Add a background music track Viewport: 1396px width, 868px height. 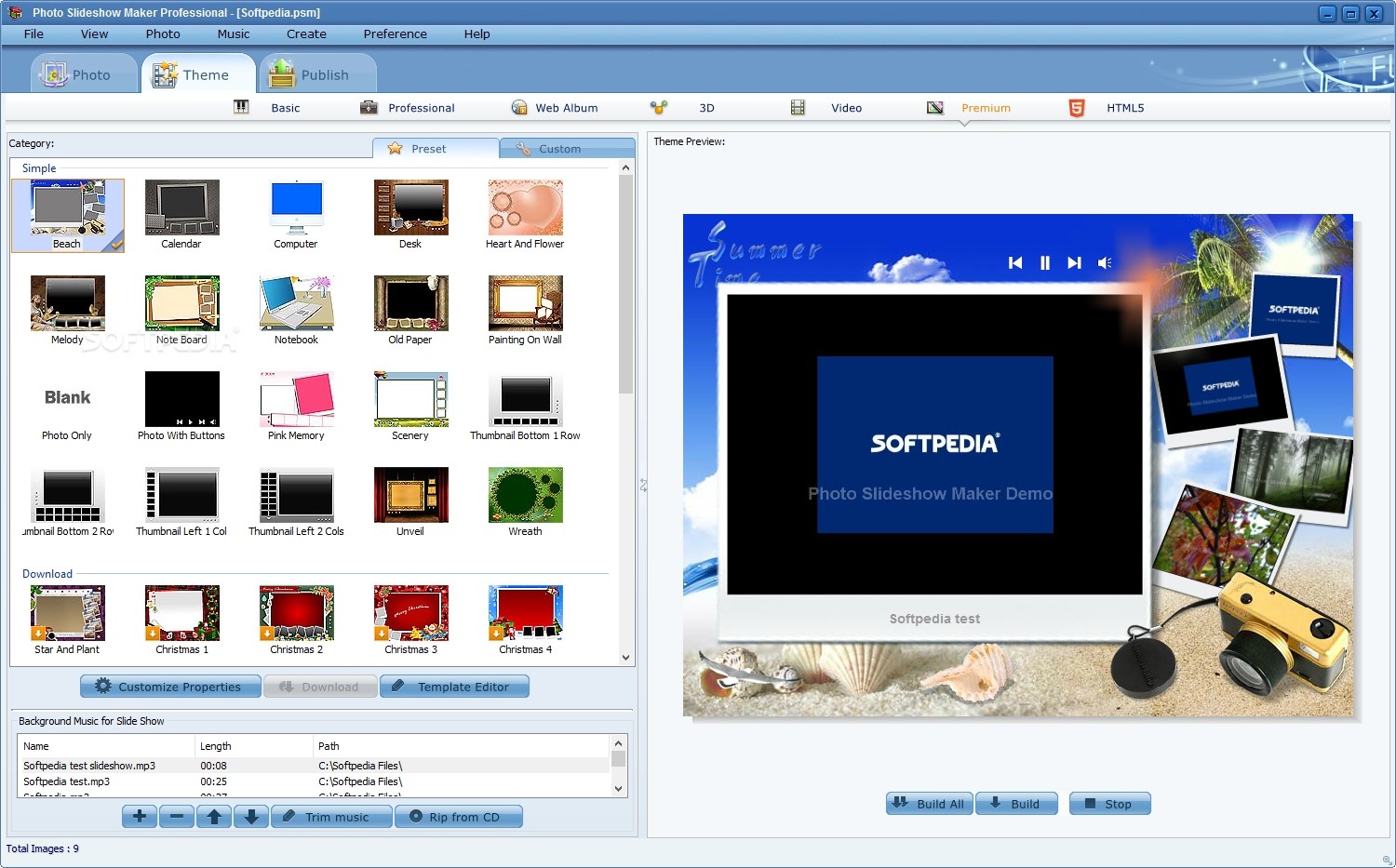point(140,817)
